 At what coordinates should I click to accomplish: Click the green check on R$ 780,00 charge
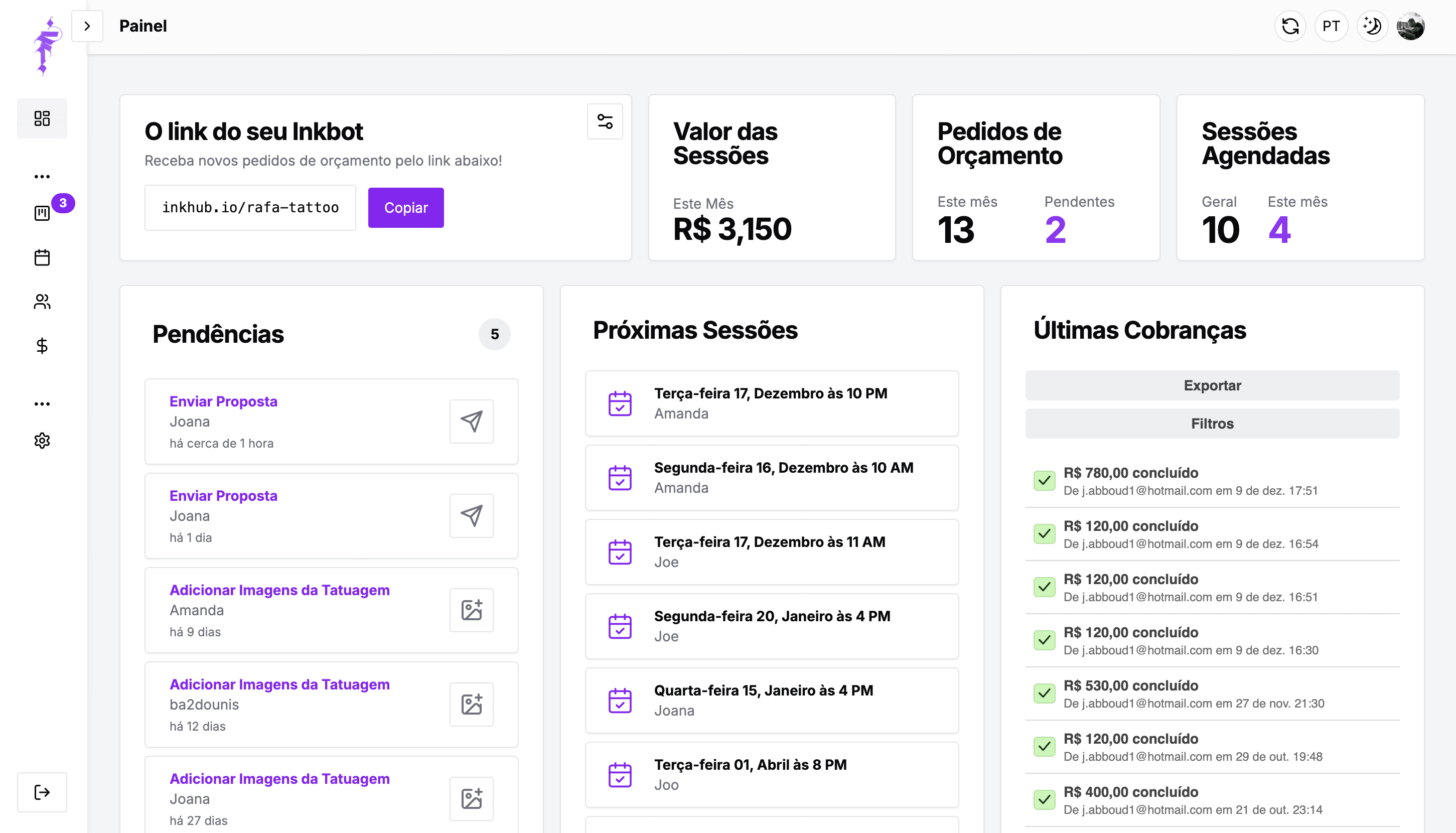pyautogui.click(x=1044, y=481)
